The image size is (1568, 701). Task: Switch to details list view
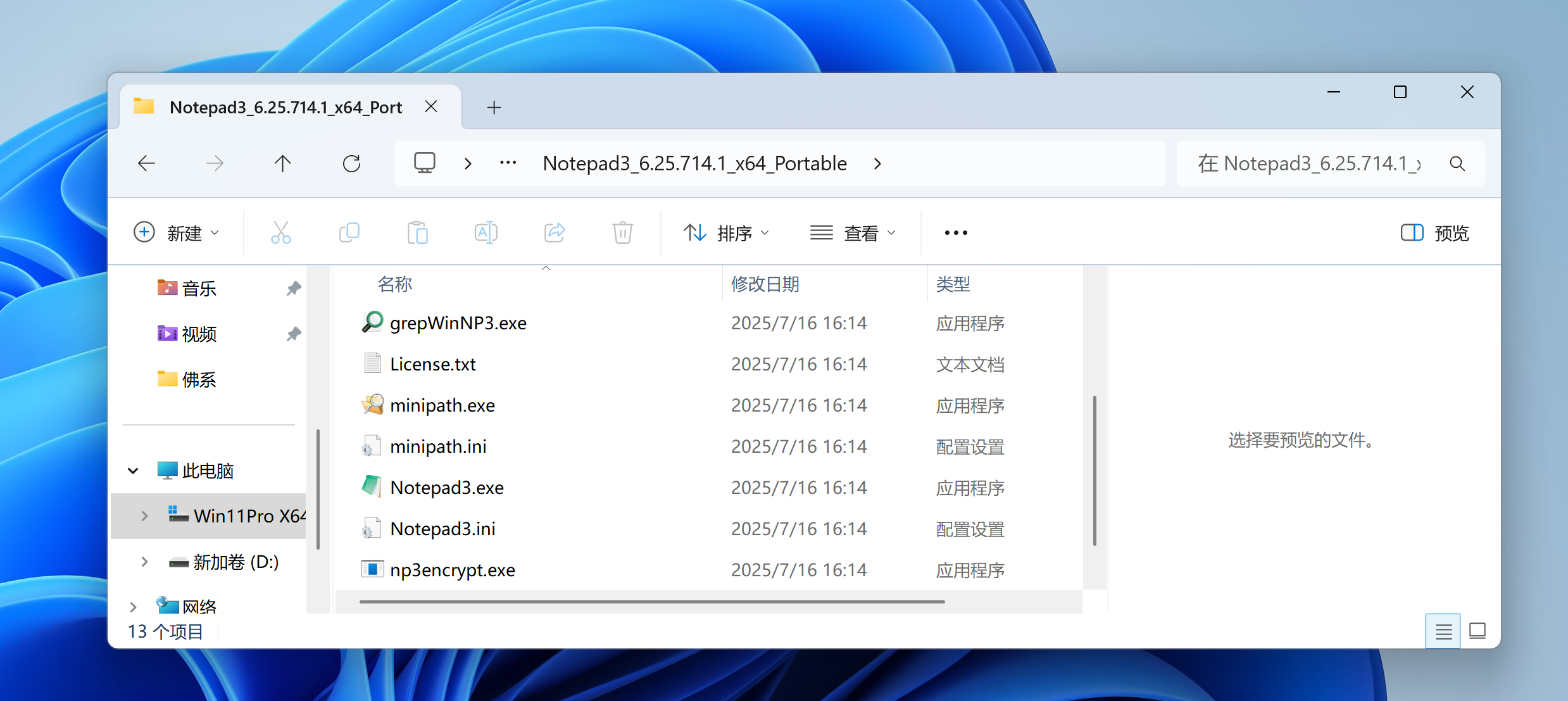point(1443,631)
